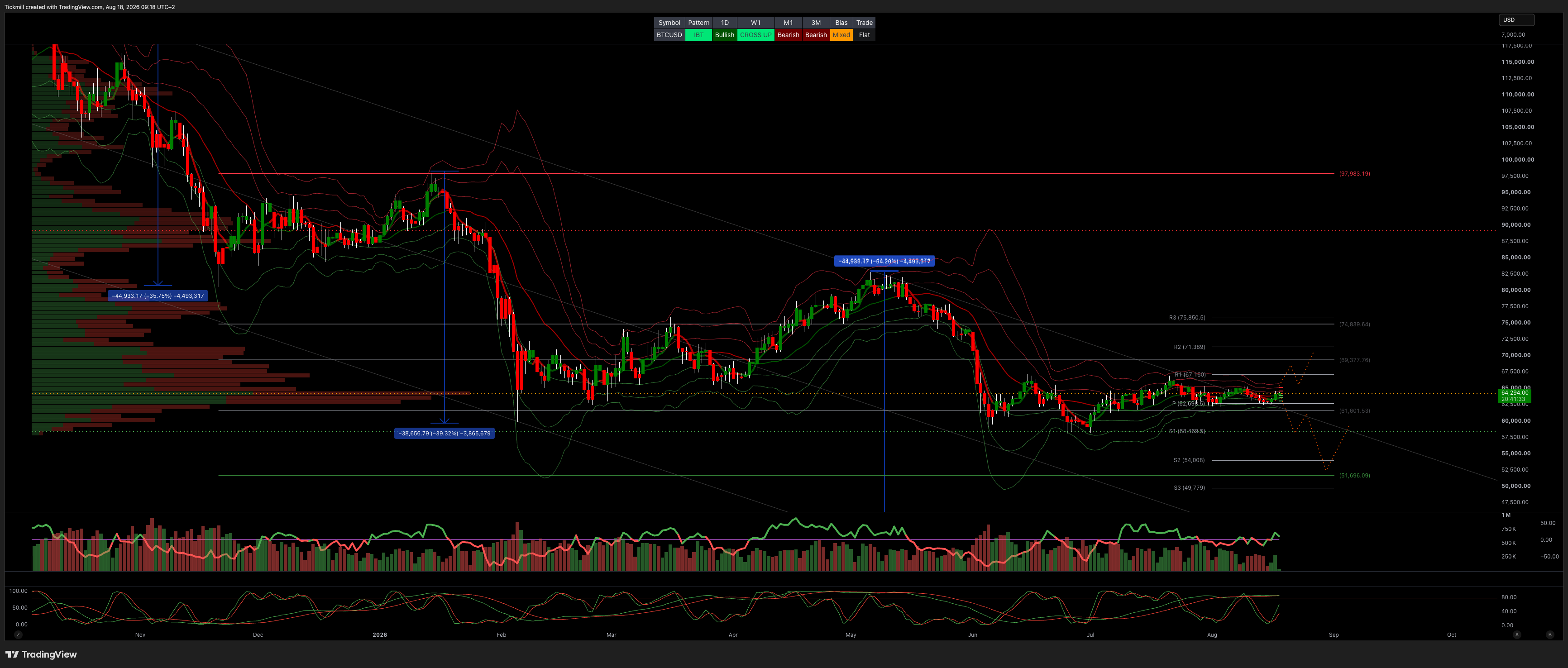
Task: Click the 70,000.00 price scale label
Action: click(1515, 355)
